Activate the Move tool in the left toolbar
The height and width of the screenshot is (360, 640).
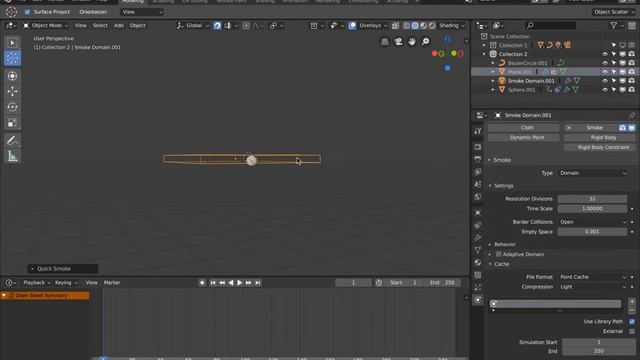tap(12, 91)
